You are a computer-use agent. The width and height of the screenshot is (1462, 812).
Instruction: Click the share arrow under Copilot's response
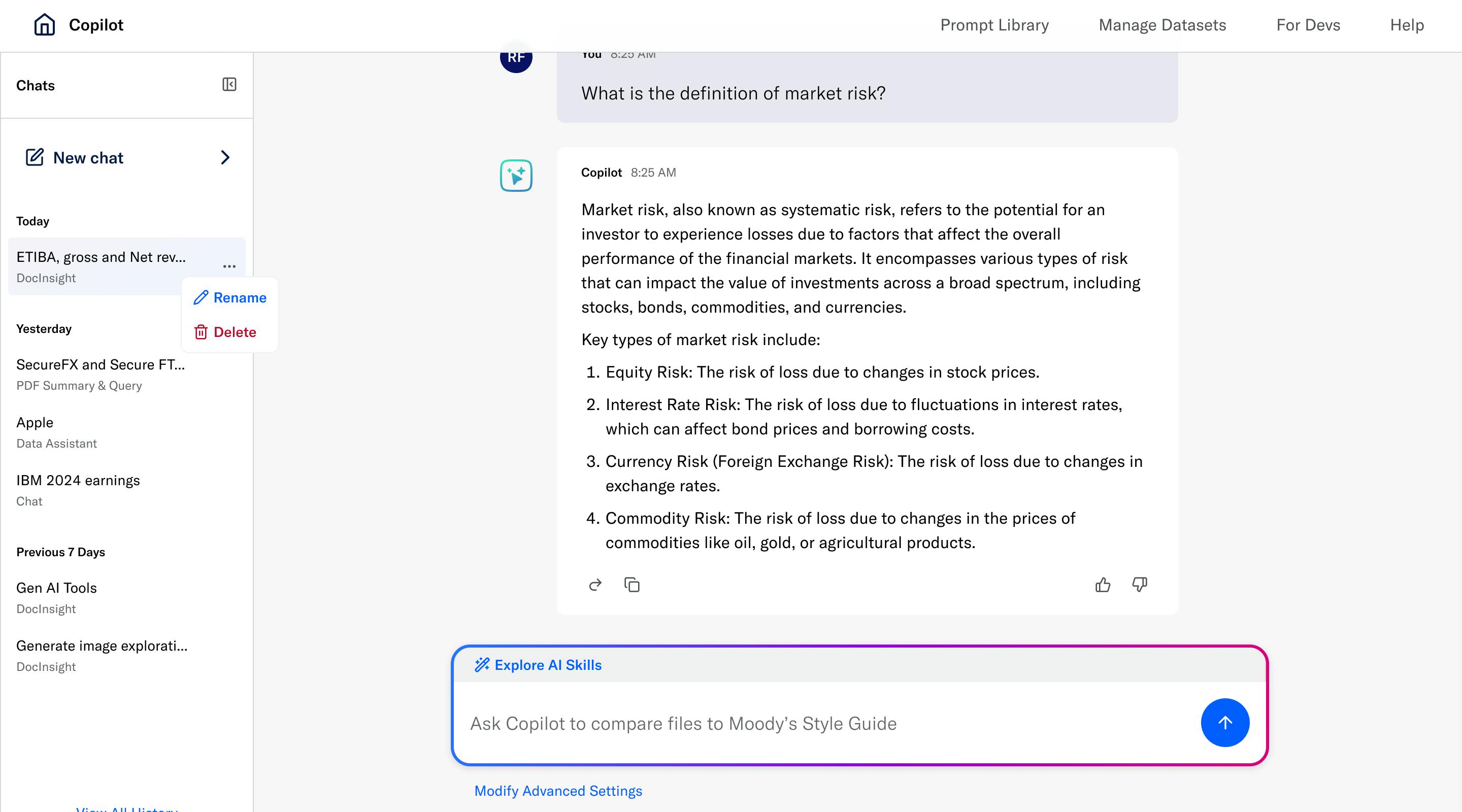[595, 585]
